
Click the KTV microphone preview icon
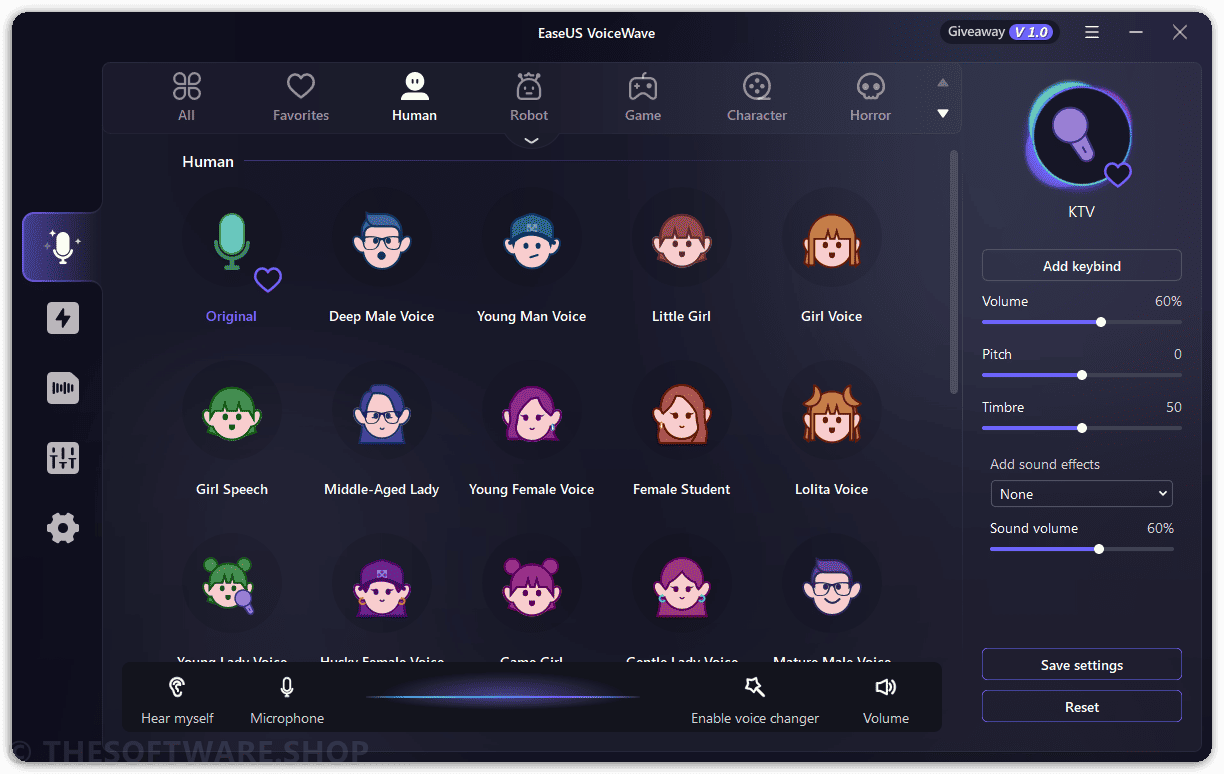click(x=1080, y=137)
